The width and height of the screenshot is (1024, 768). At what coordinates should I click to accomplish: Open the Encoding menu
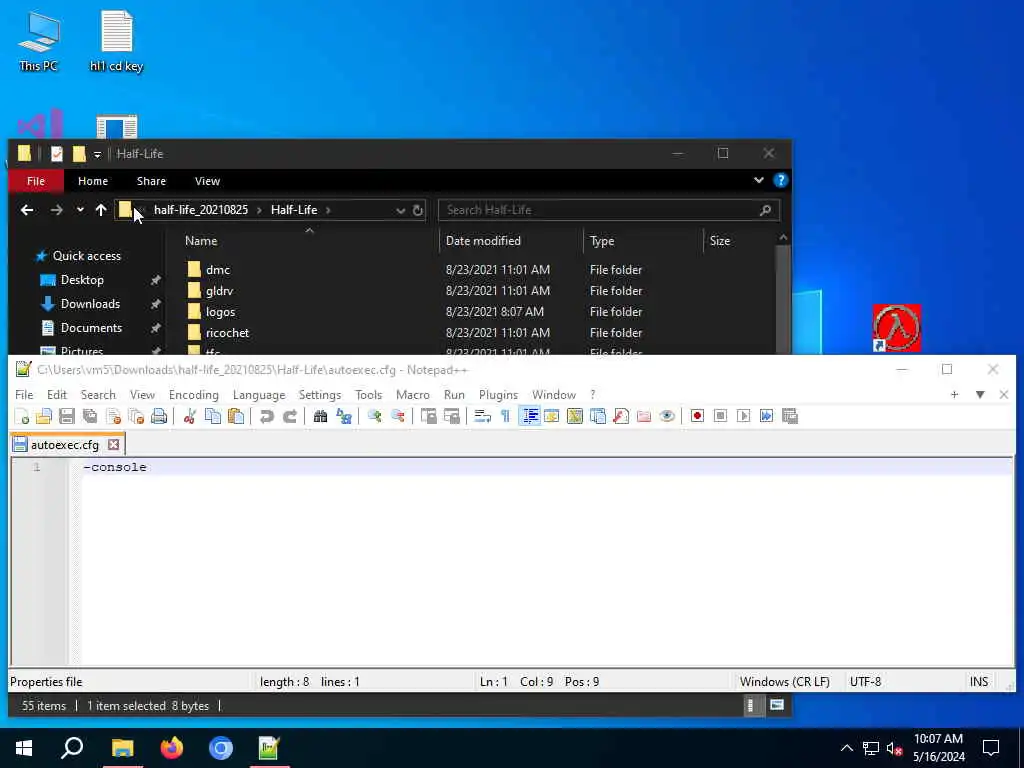[193, 394]
